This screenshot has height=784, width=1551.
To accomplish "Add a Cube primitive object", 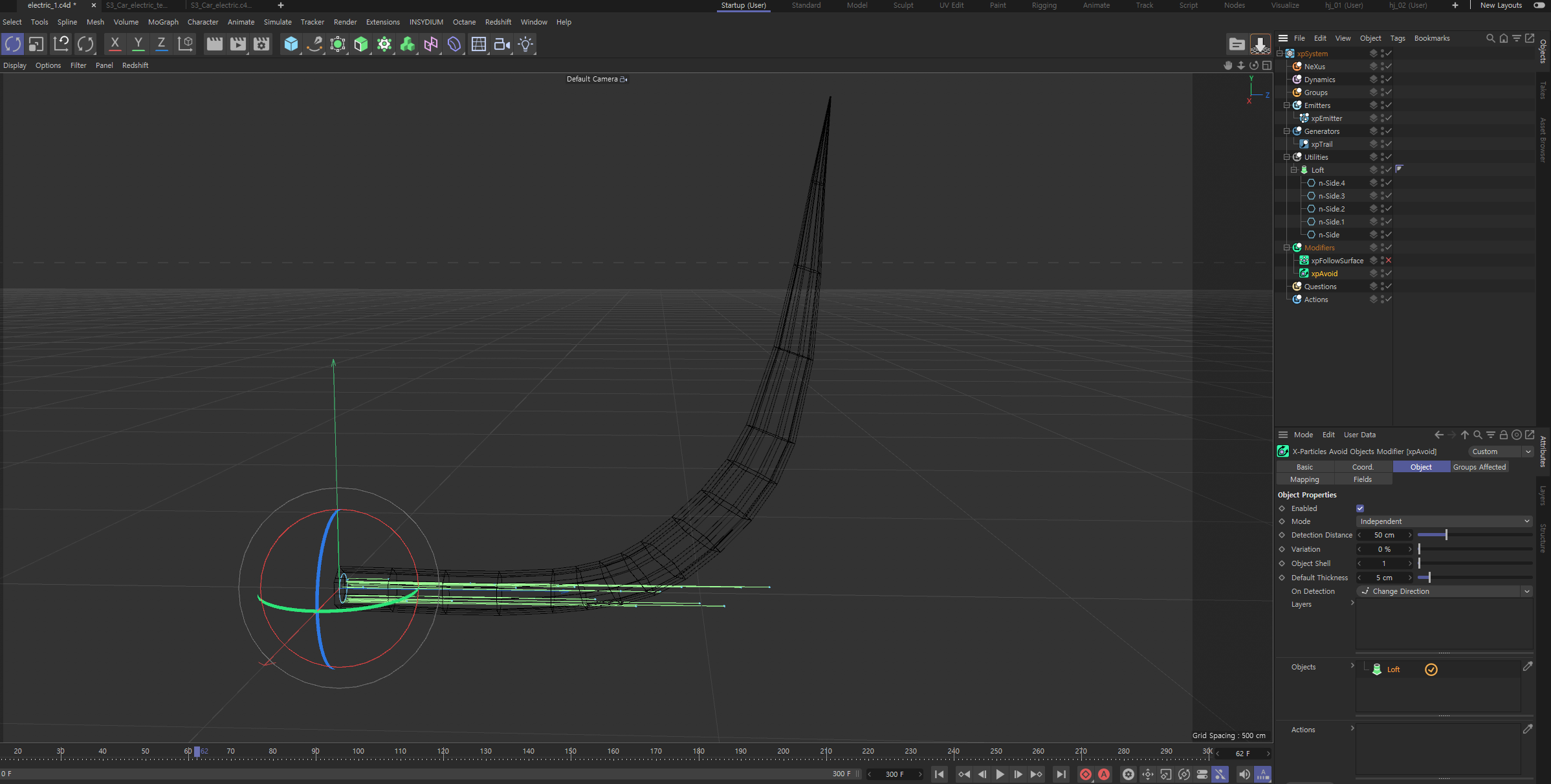I will pos(291,44).
